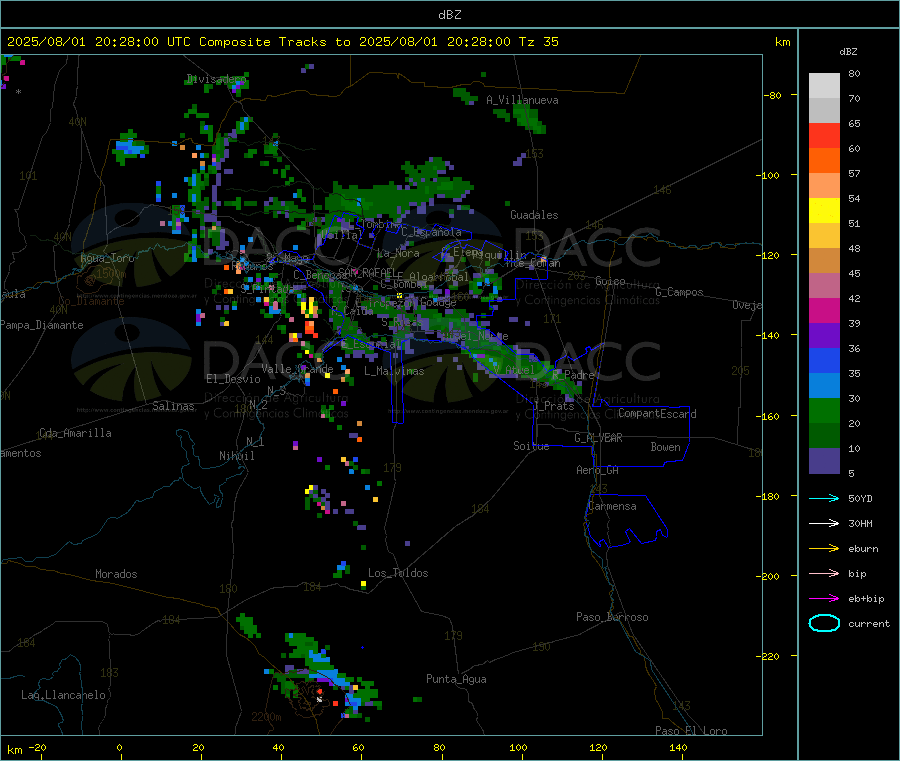Click the 100 tick on horizontal axis

click(x=518, y=747)
